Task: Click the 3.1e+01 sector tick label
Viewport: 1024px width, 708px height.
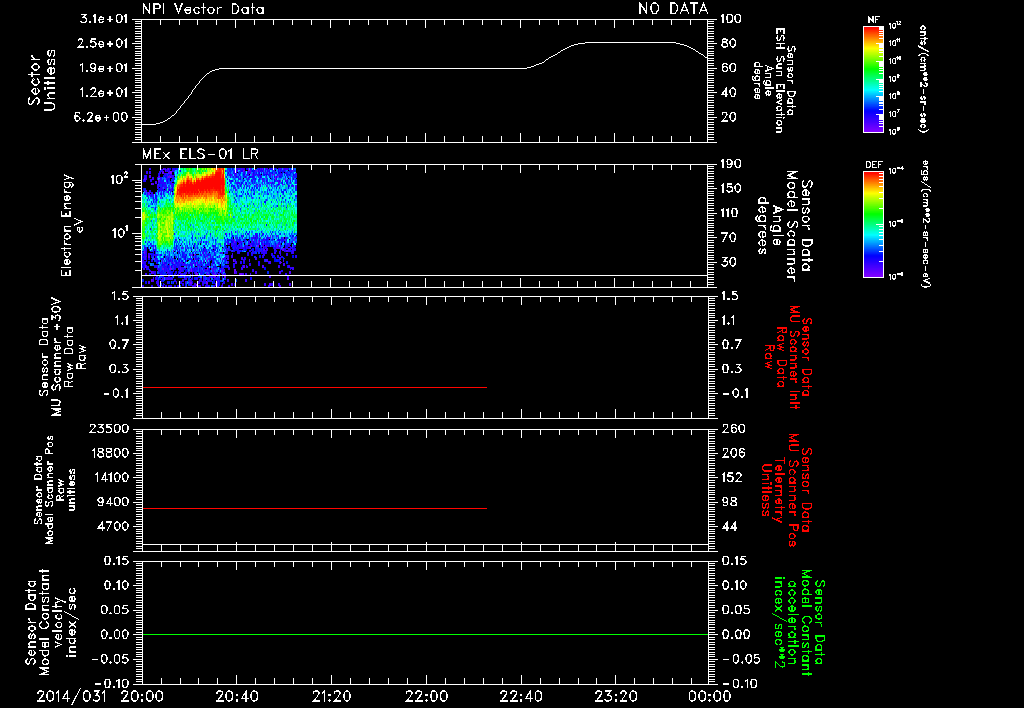Action: tap(104, 18)
